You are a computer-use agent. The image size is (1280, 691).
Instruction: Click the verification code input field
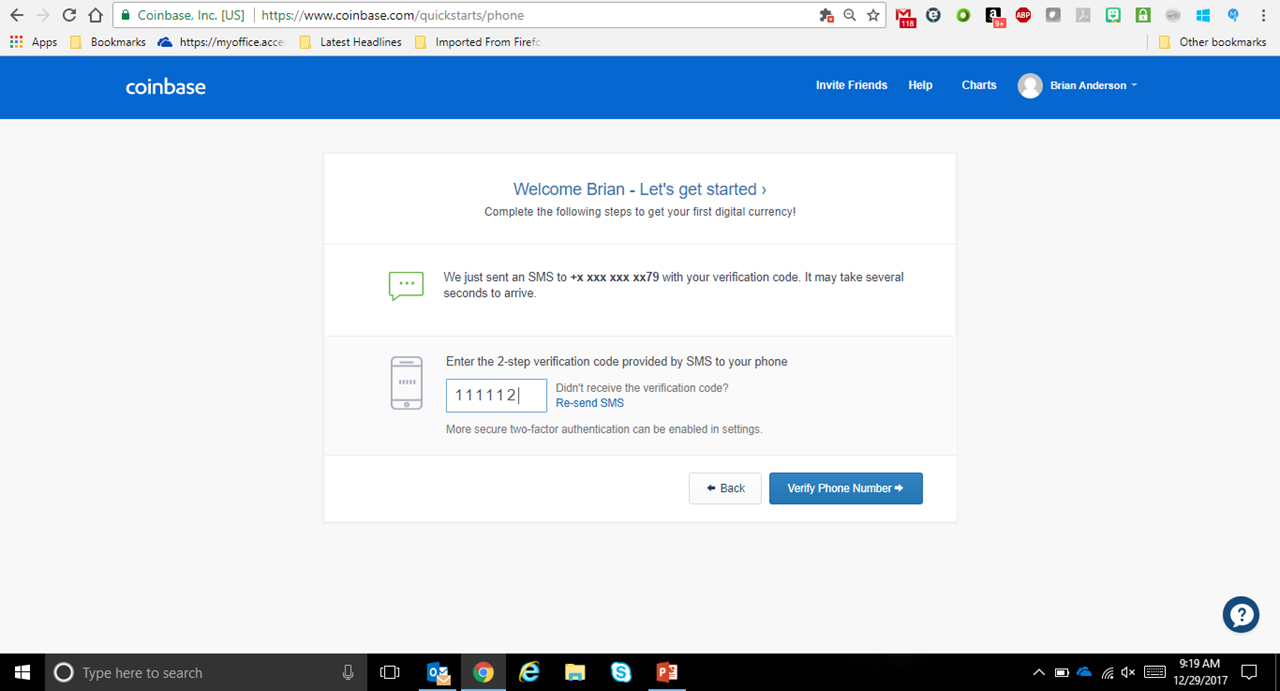coord(496,395)
